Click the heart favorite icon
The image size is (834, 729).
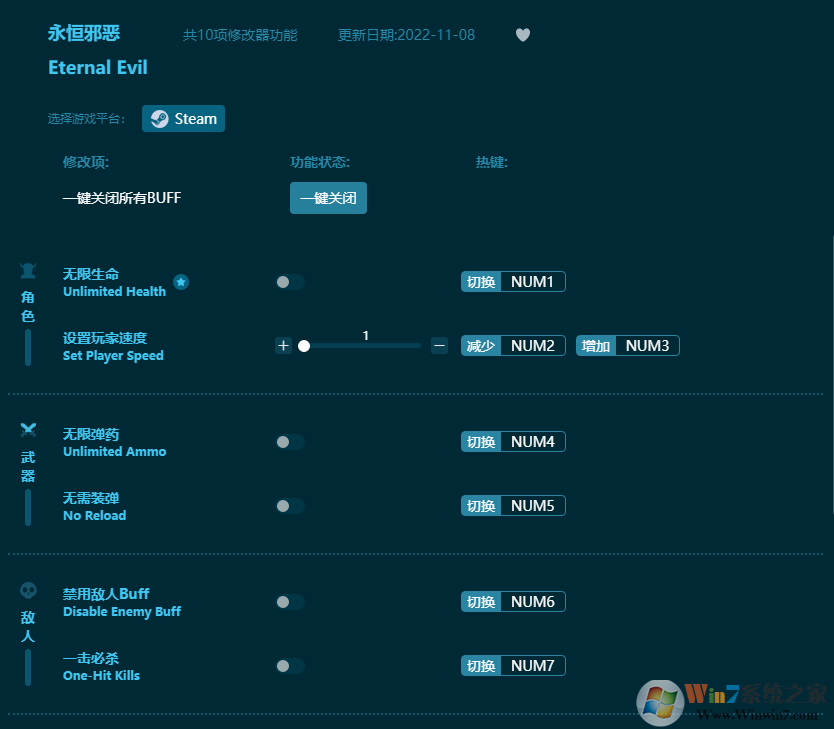point(523,35)
